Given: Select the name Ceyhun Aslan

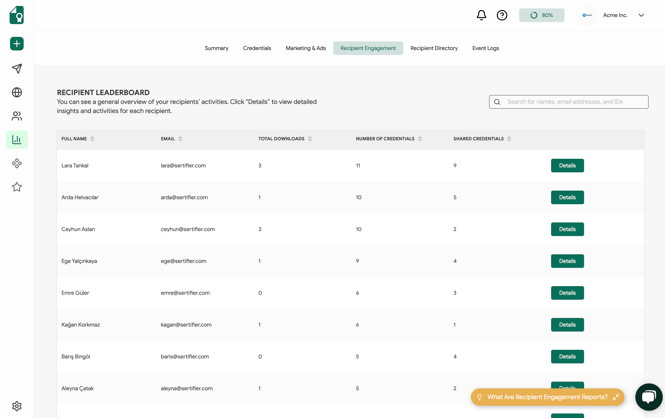Looking at the screenshot, I should 78,229.
